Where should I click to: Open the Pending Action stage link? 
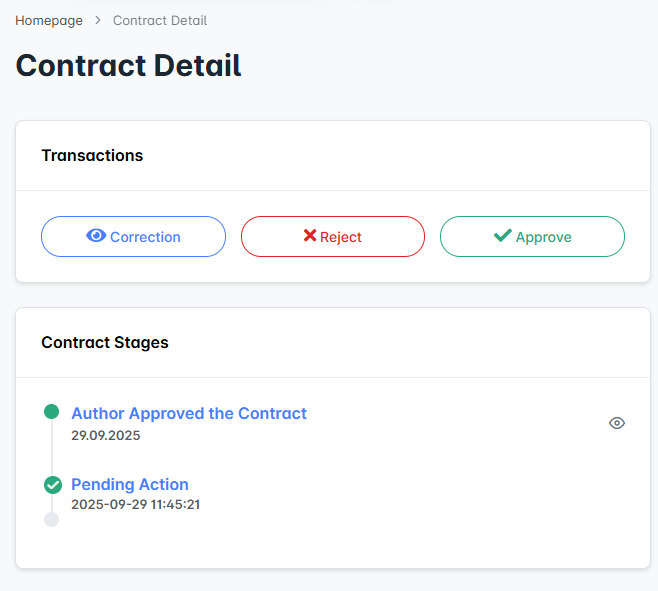click(130, 485)
